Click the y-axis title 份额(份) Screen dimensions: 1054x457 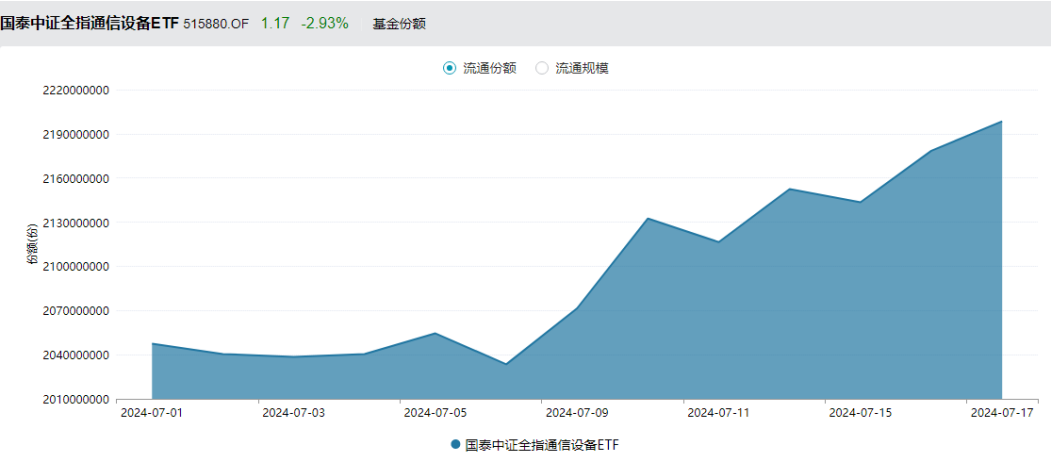click(x=34, y=245)
